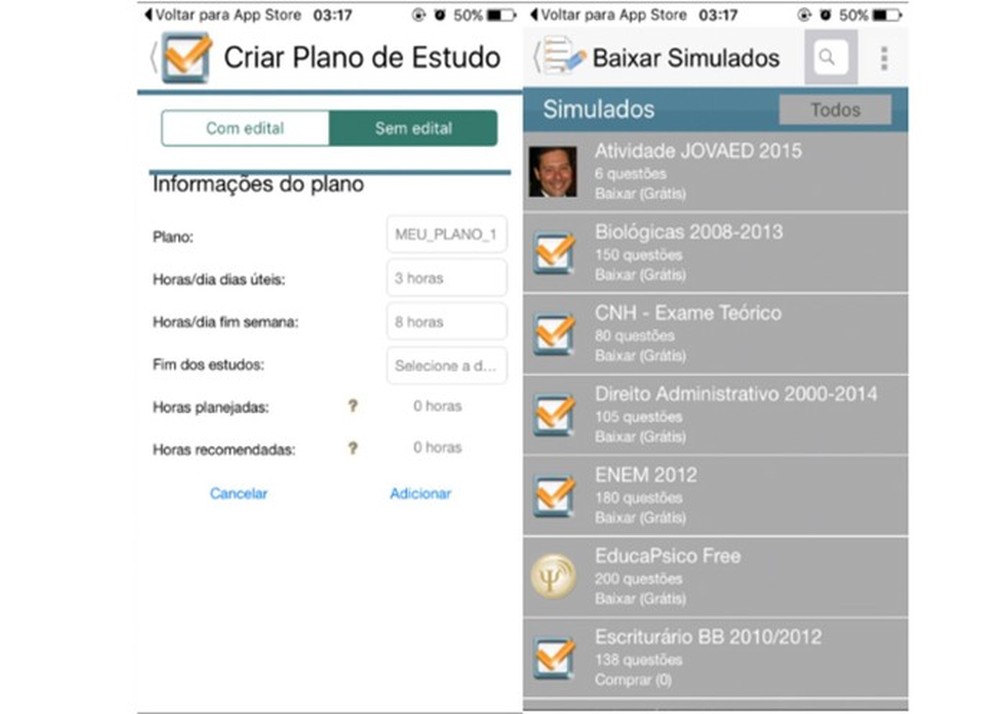1000x714 pixels.
Task: Select the EducaPsico Free psi icon
Action: pos(554,577)
